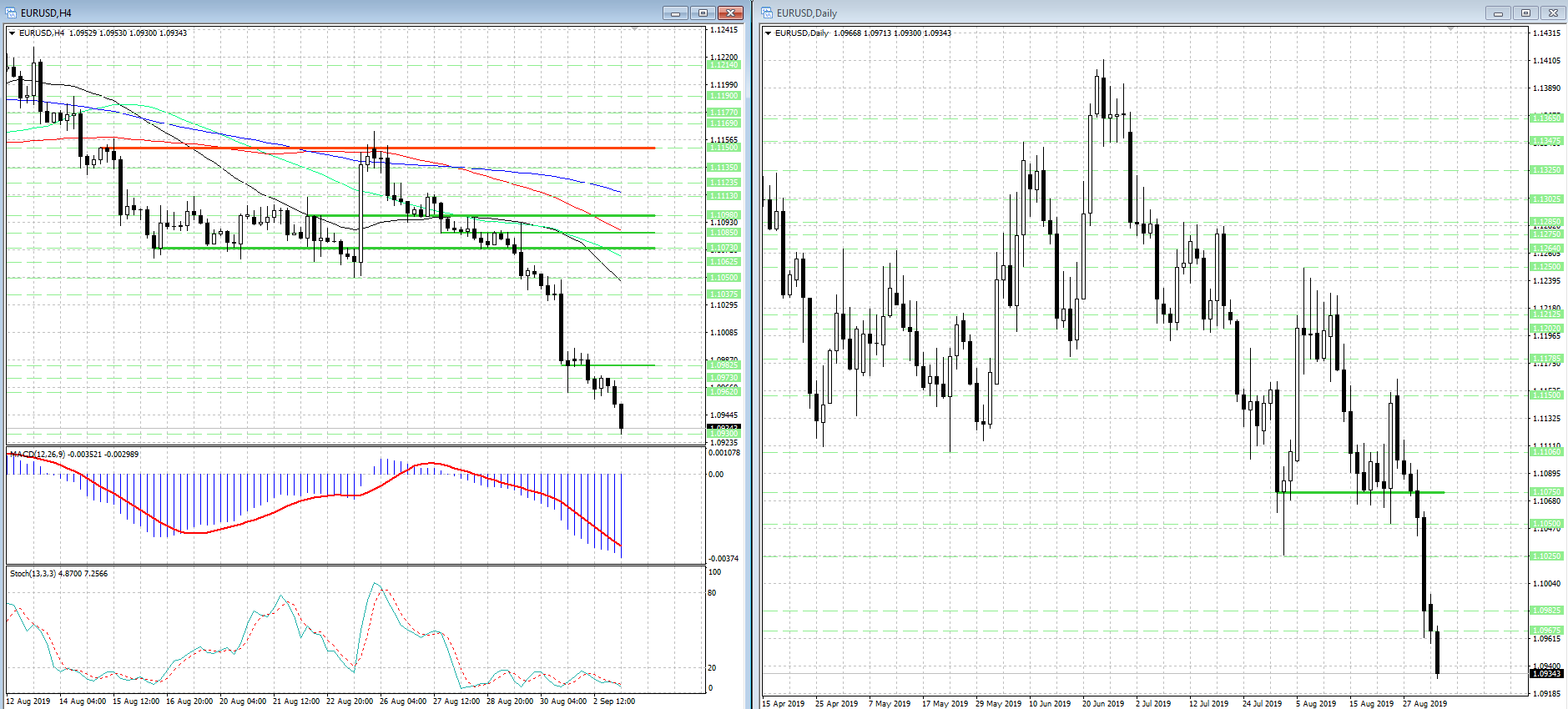Select the thick green horizontal line on the Daily chart

point(1360,492)
